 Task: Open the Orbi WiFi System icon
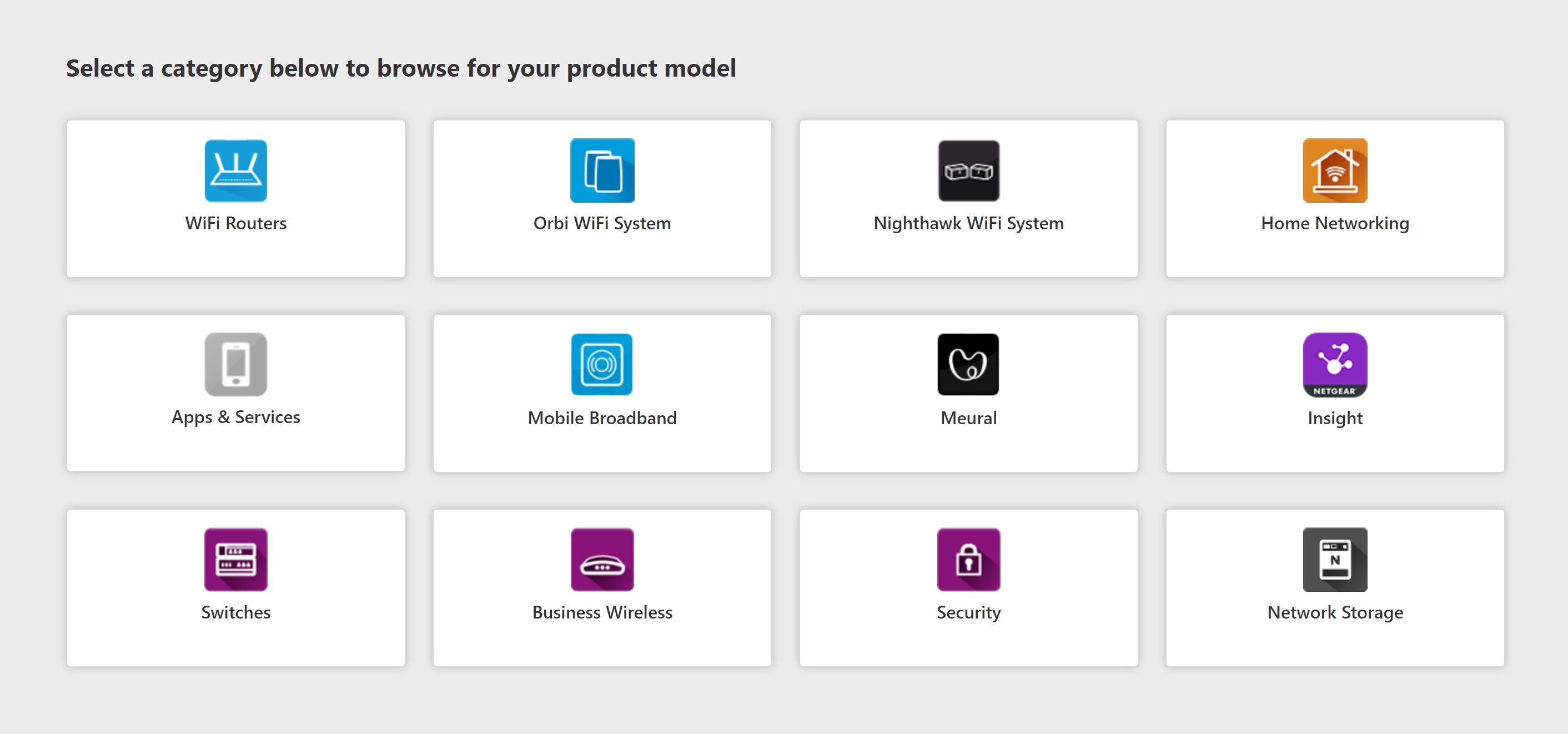(602, 170)
